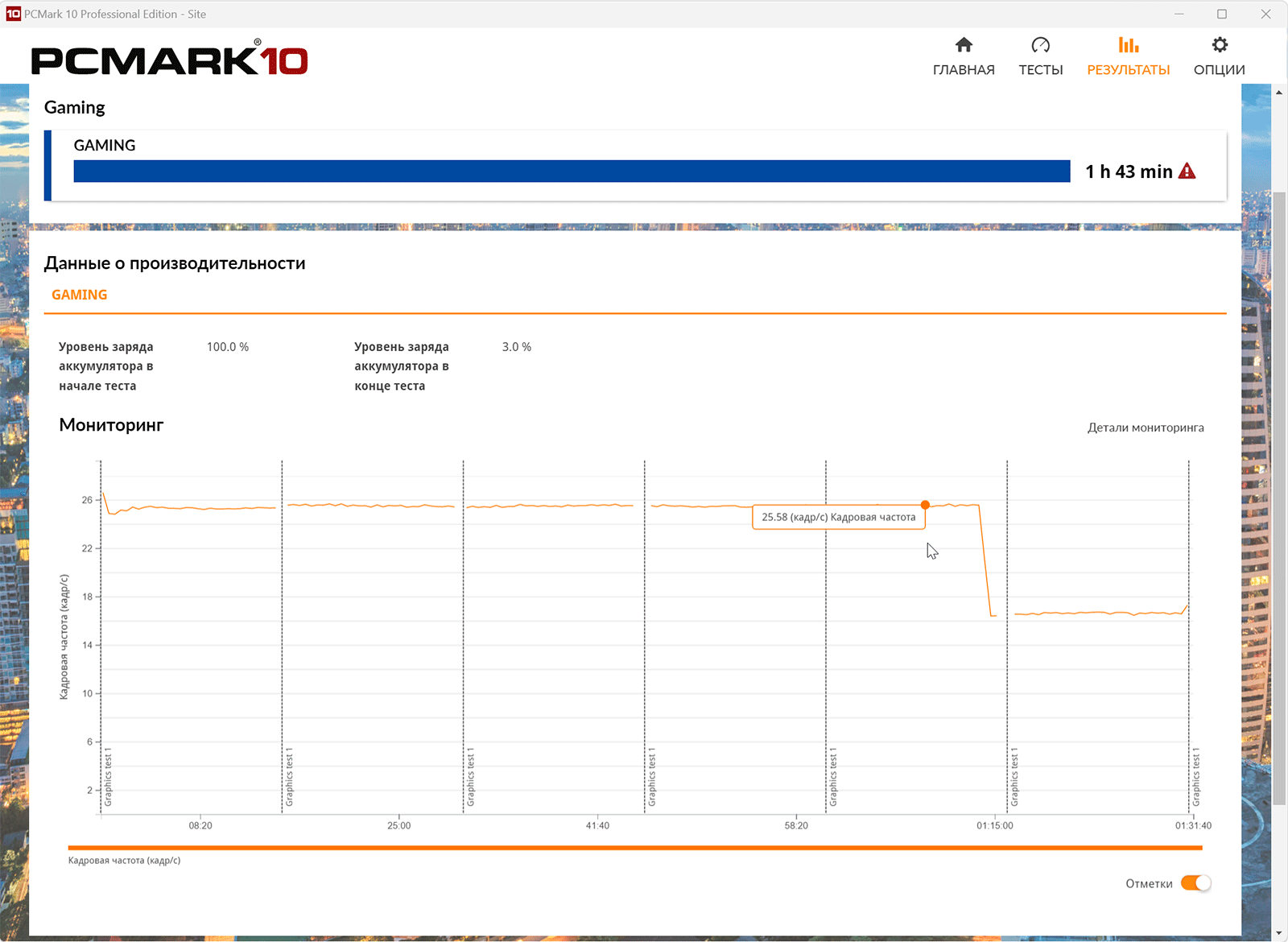This screenshot has height=942, width=1288.
Task: Open Детали мониторинга link
Action: point(1146,428)
